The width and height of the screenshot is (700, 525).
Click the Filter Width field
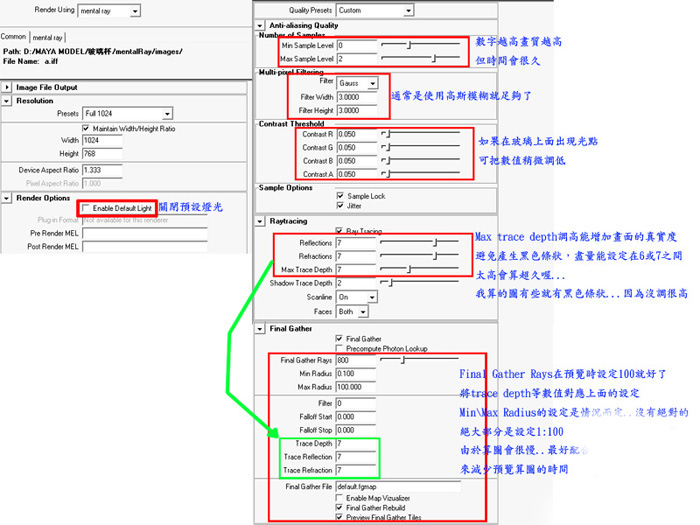click(x=356, y=97)
